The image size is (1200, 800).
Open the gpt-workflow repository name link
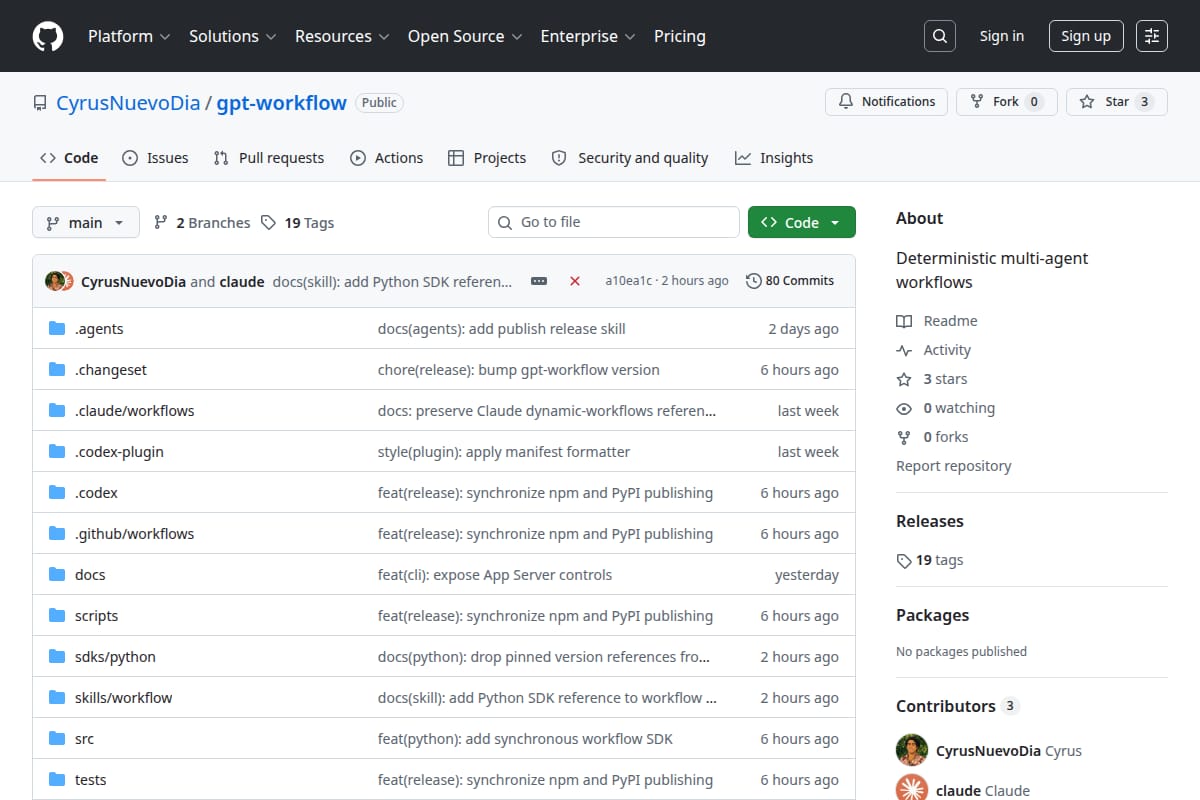pos(282,103)
